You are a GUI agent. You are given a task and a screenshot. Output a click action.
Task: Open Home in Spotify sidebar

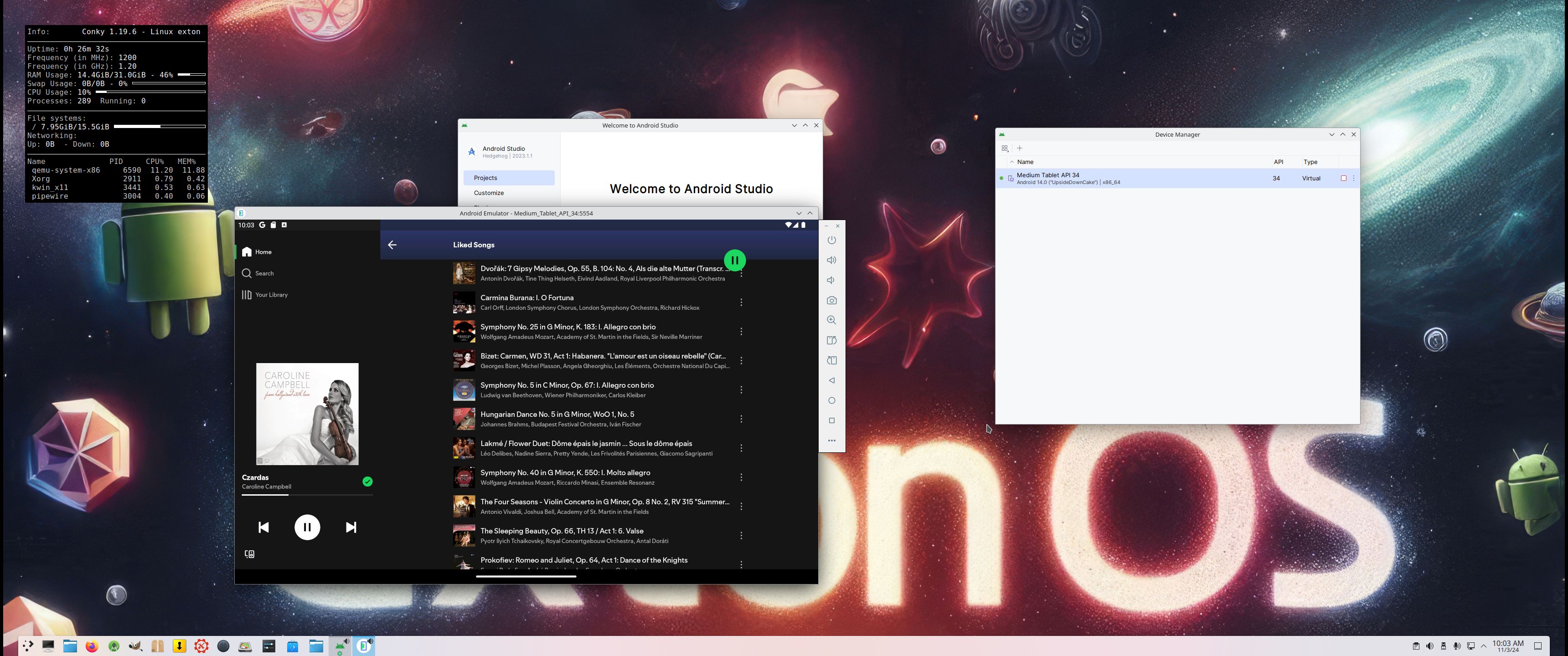(x=257, y=252)
